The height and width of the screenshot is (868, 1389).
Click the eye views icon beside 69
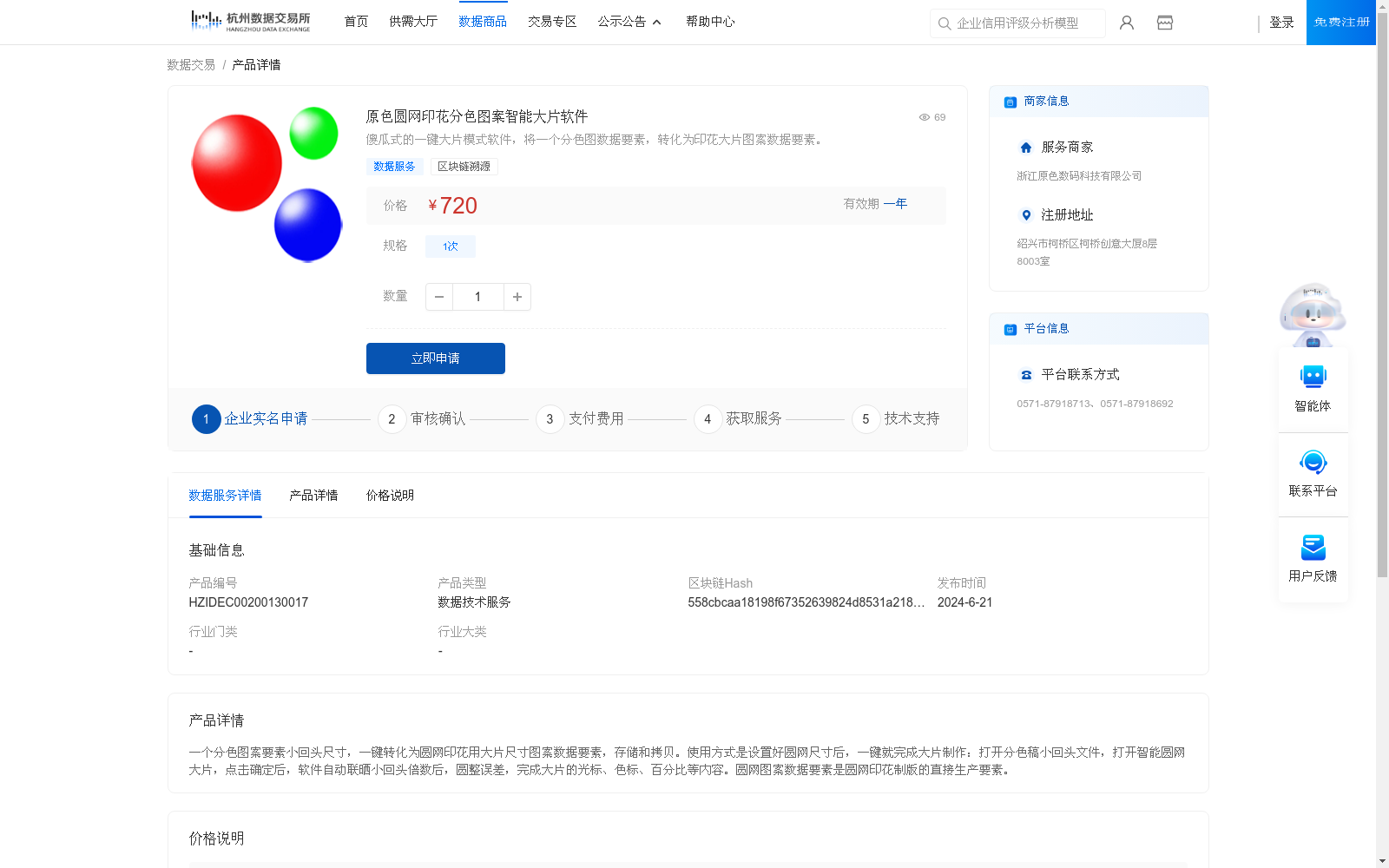[925, 117]
